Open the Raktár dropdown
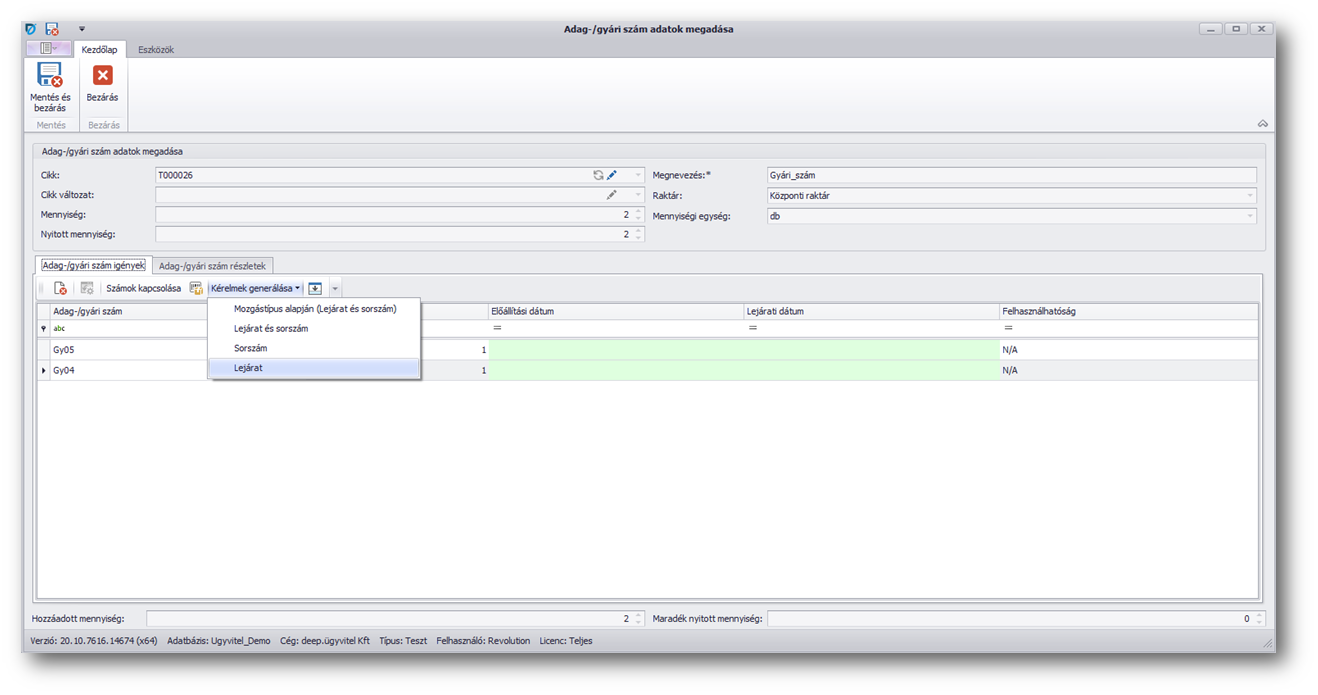The image size is (1318, 695). click(x=1250, y=196)
